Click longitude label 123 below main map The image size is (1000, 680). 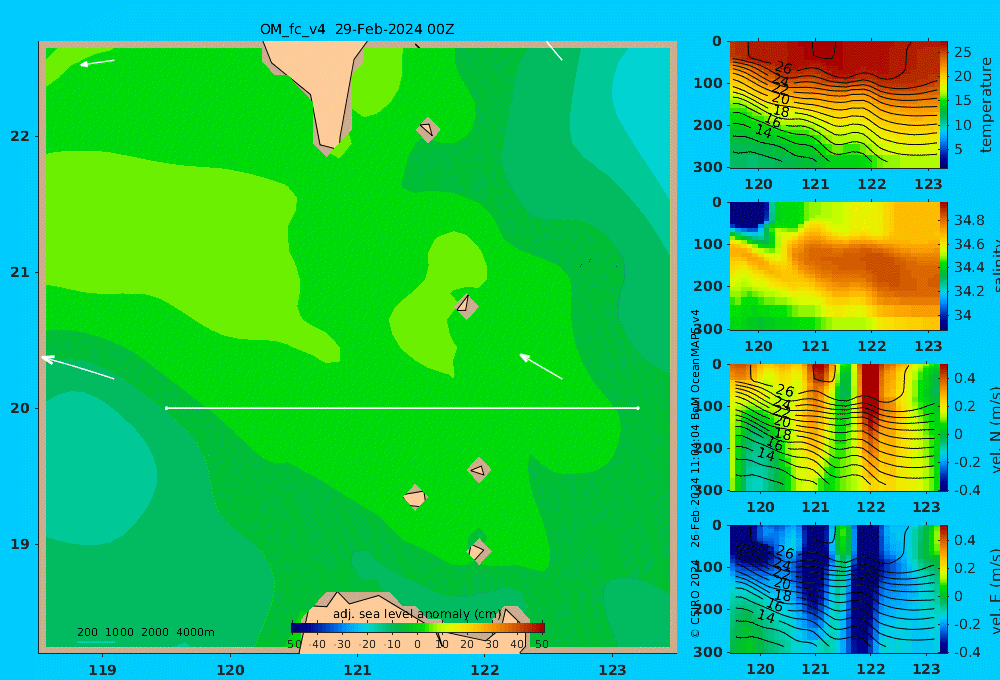pos(612,670)
